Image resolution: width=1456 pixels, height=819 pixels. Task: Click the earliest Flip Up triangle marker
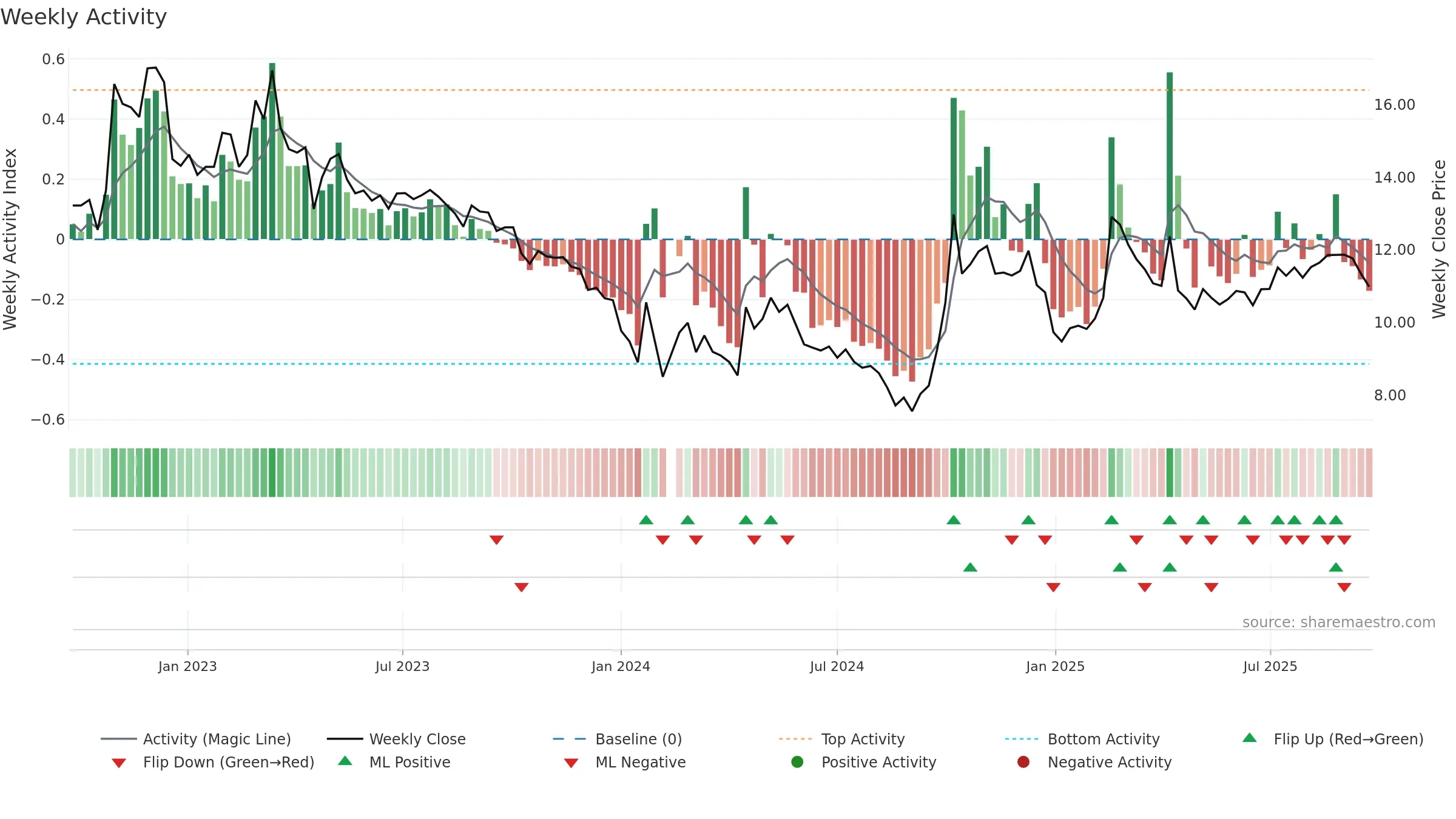point(646,520)
